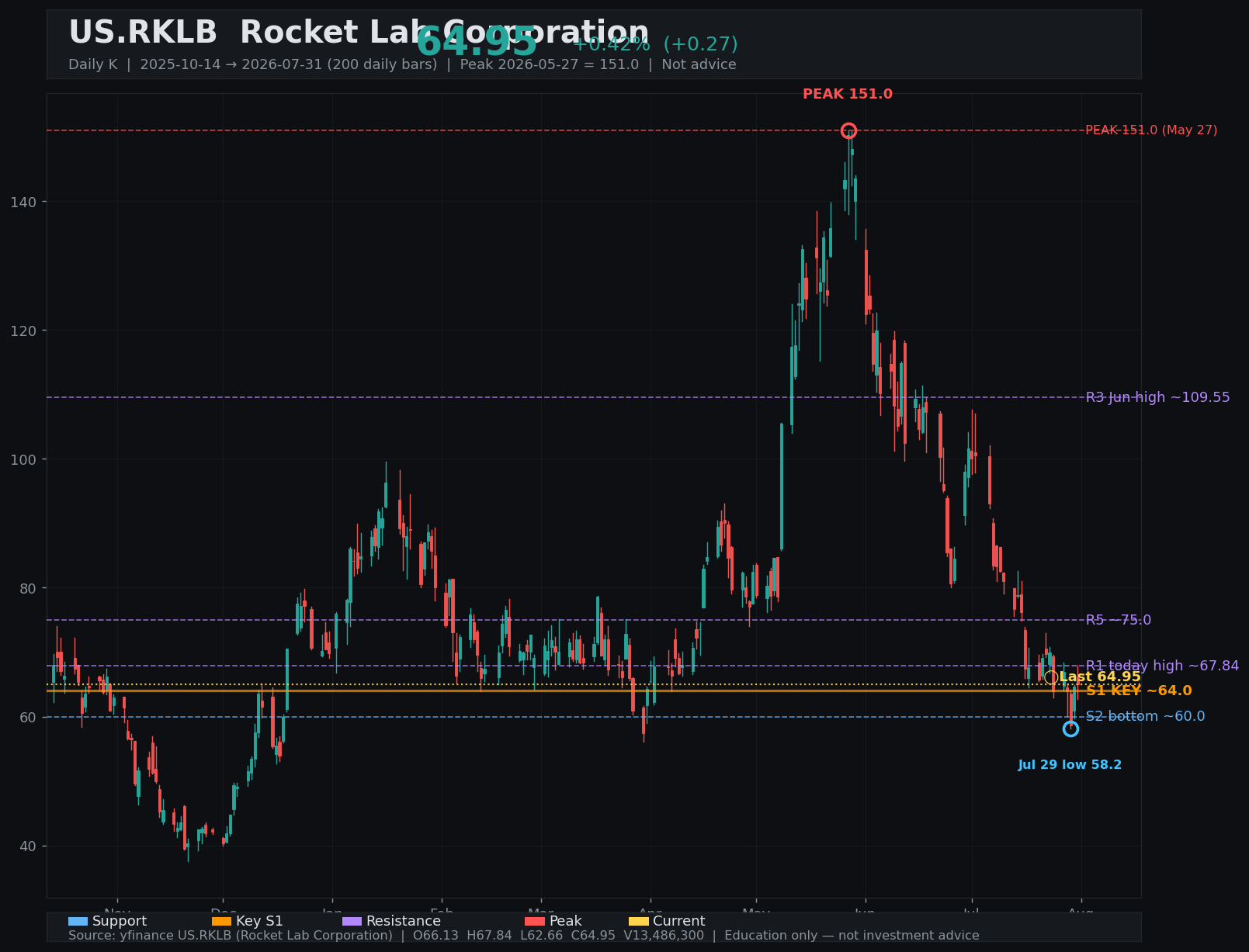1249x952 pixels.
Task: Click the blue Support legend swatch
Action: [78, 922]
